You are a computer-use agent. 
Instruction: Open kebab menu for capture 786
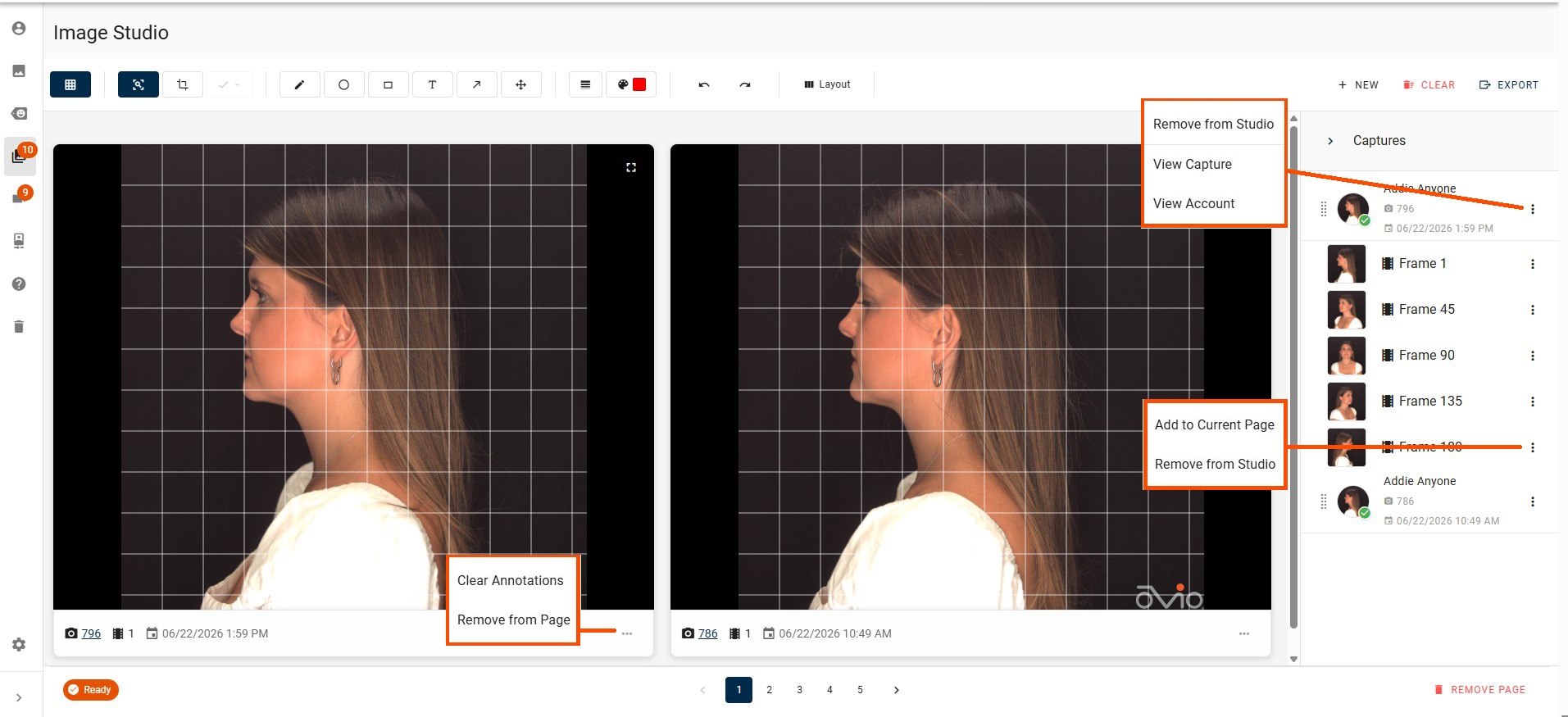(x=1533, y=501)
